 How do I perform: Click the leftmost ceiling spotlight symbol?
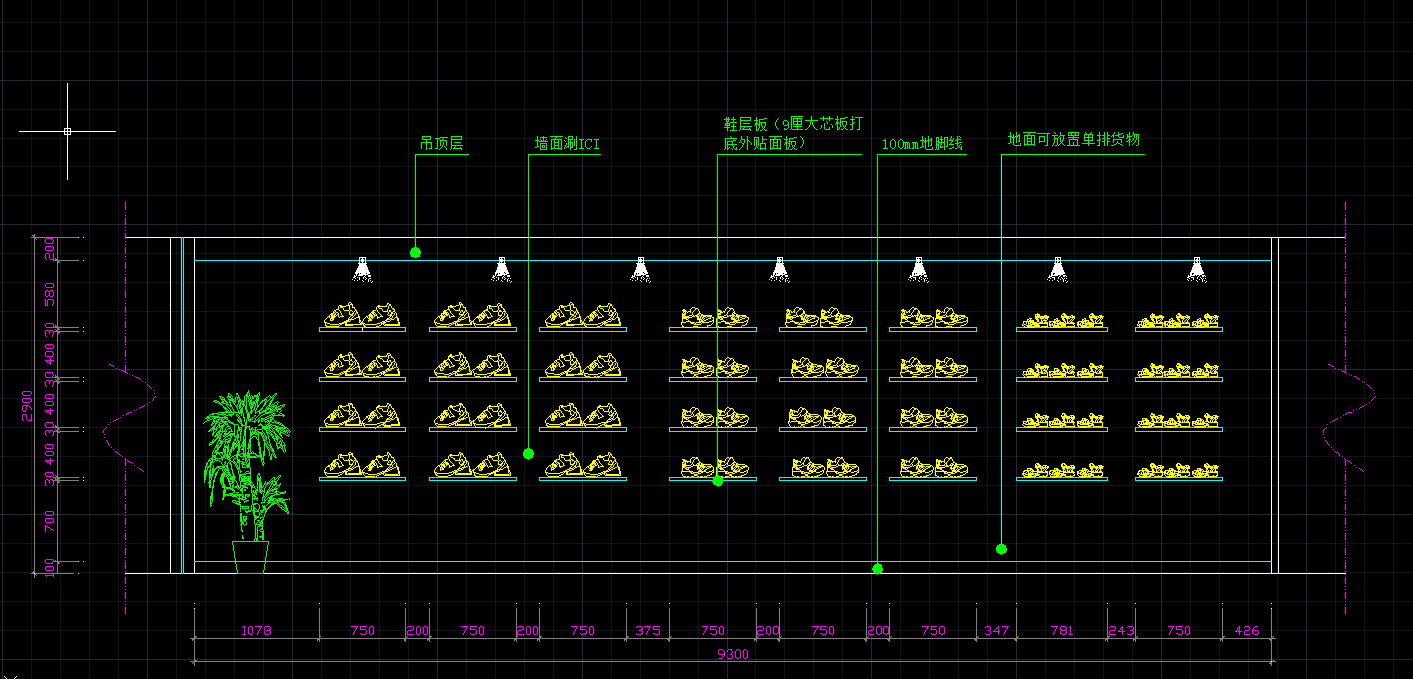(x=362, y=269)
